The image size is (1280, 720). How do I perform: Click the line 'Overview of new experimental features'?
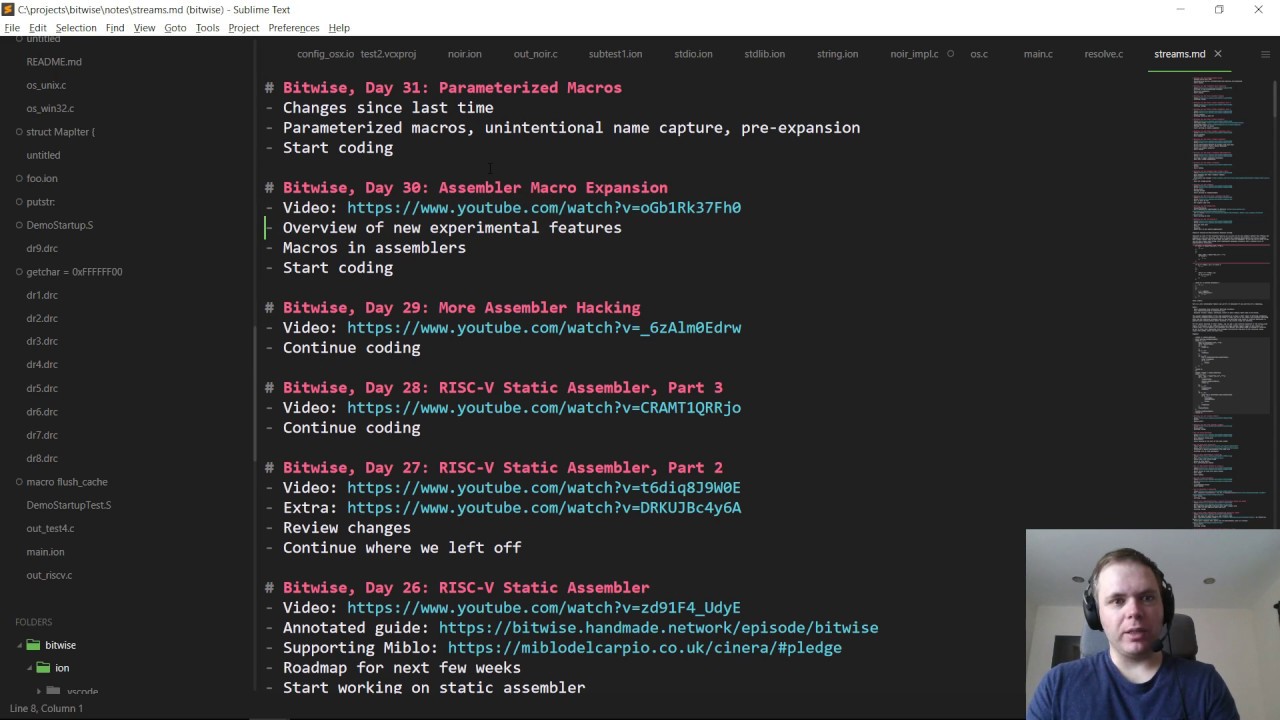pyautogui.click(x=452, y=228)
